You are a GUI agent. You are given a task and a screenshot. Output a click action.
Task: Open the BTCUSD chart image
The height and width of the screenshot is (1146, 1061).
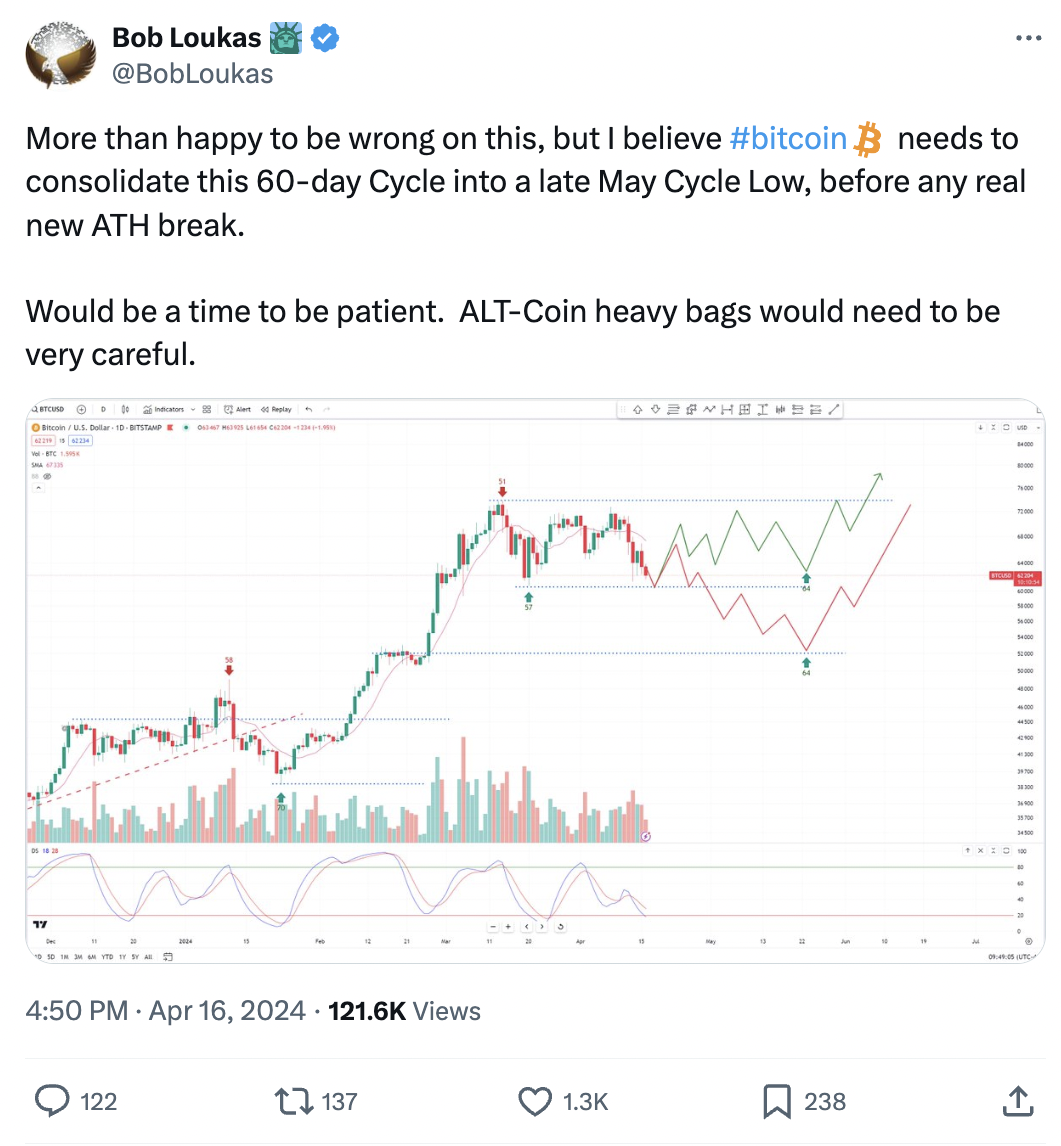point(535,680)
